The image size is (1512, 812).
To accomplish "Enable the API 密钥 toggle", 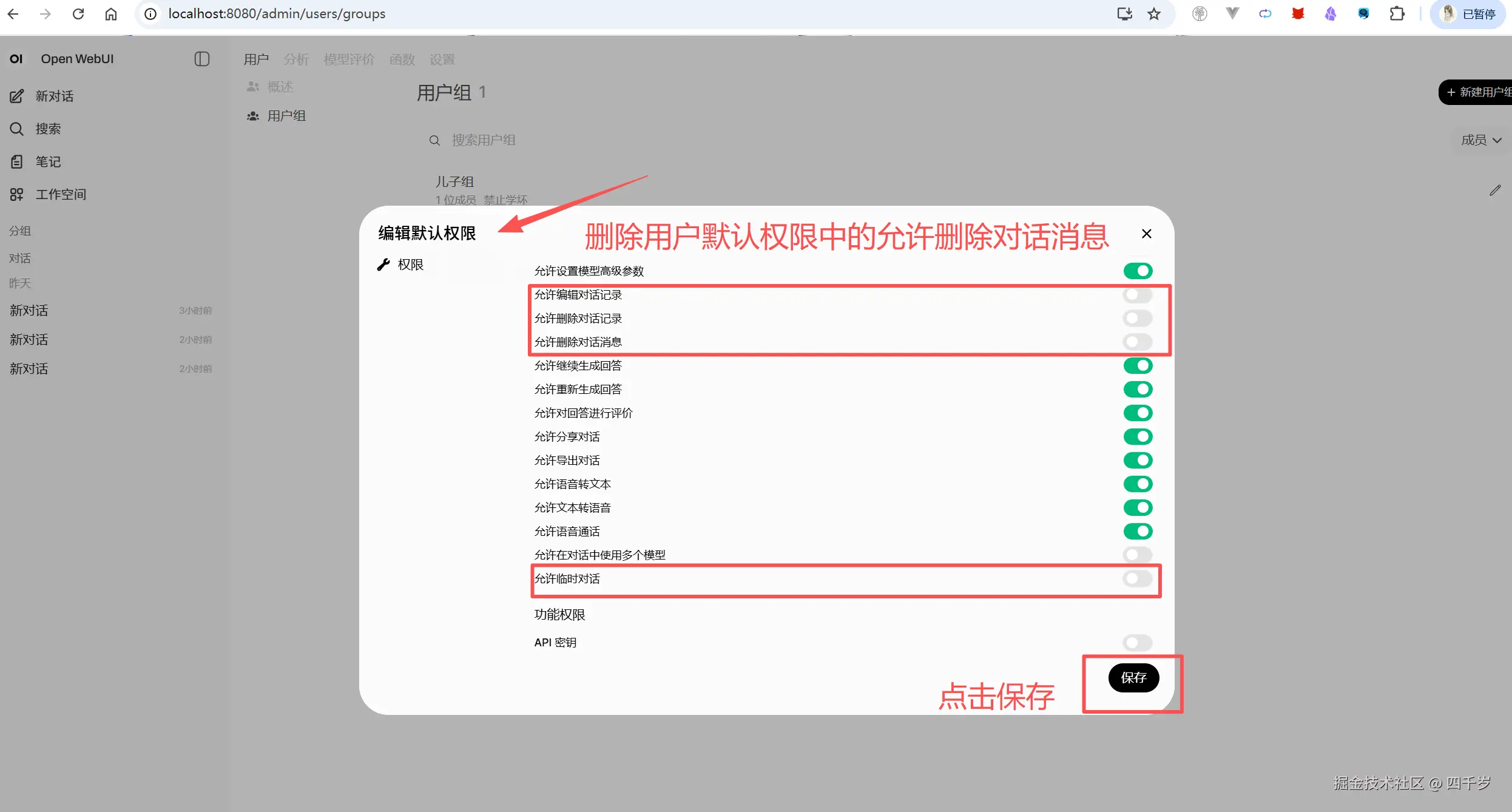I will tap(1136, 643).
